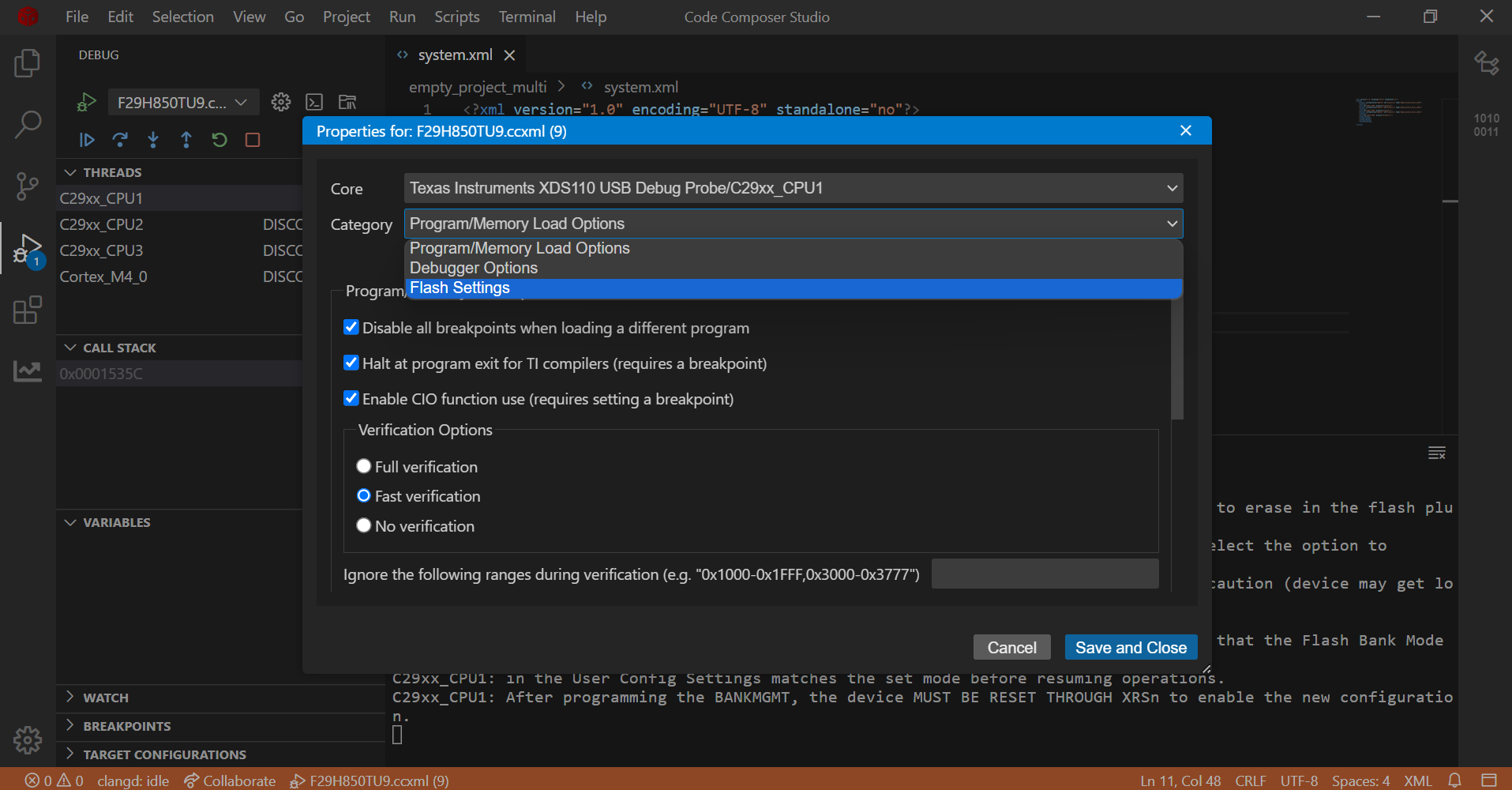Click the Cancel button in the dialog
1512x790 pixels.
(1011, 647)
